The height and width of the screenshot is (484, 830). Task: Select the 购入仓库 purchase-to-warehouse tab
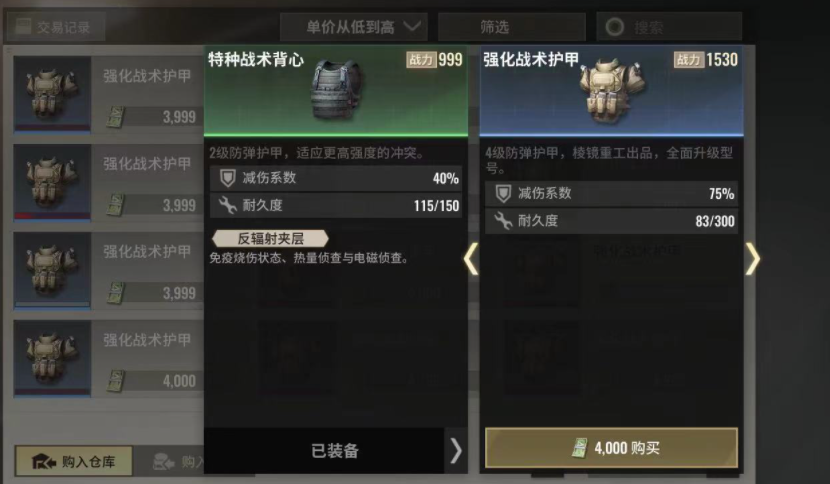point(74,461)
